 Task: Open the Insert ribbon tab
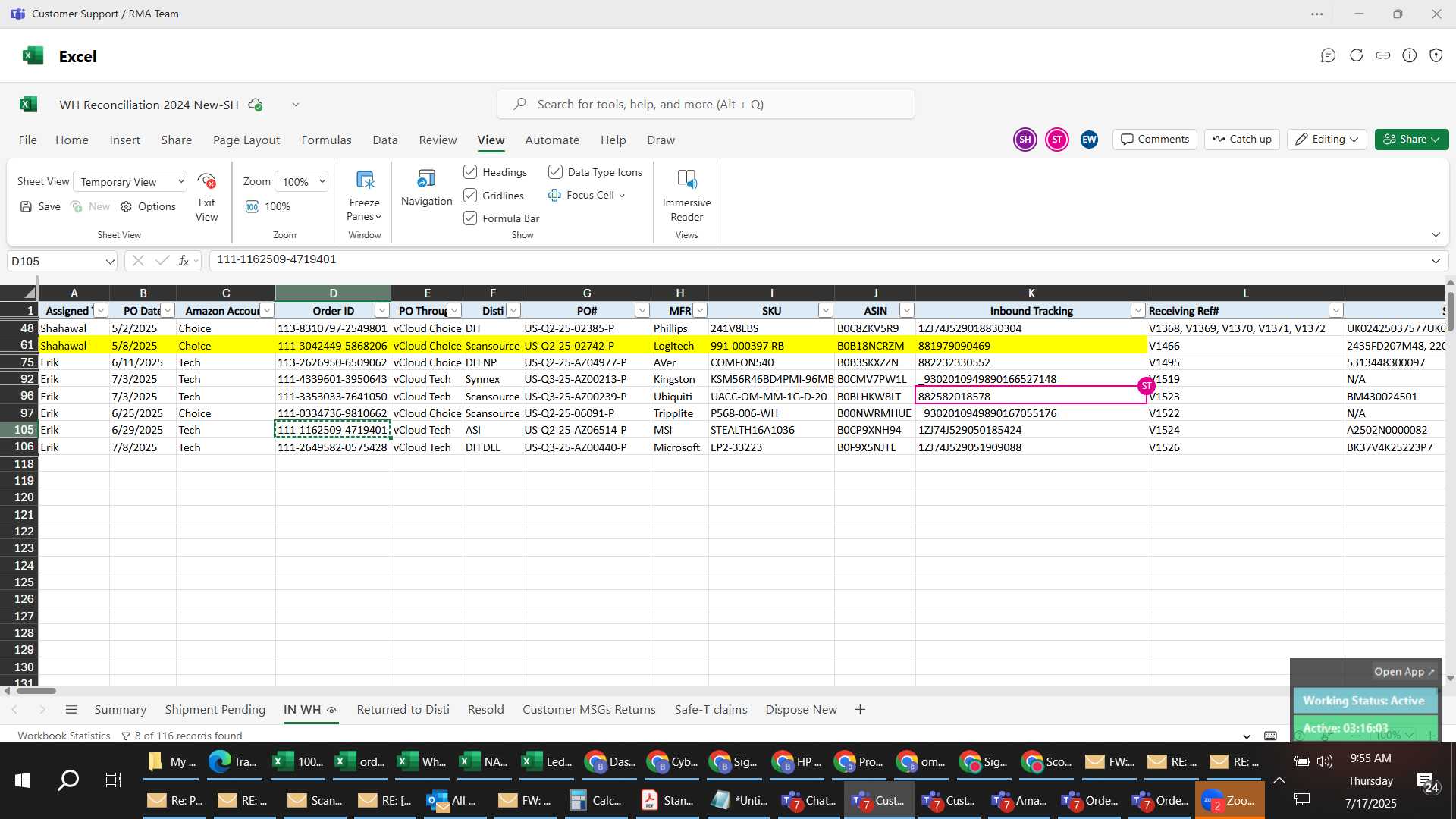pyautogui.click(x=124, y=140)
